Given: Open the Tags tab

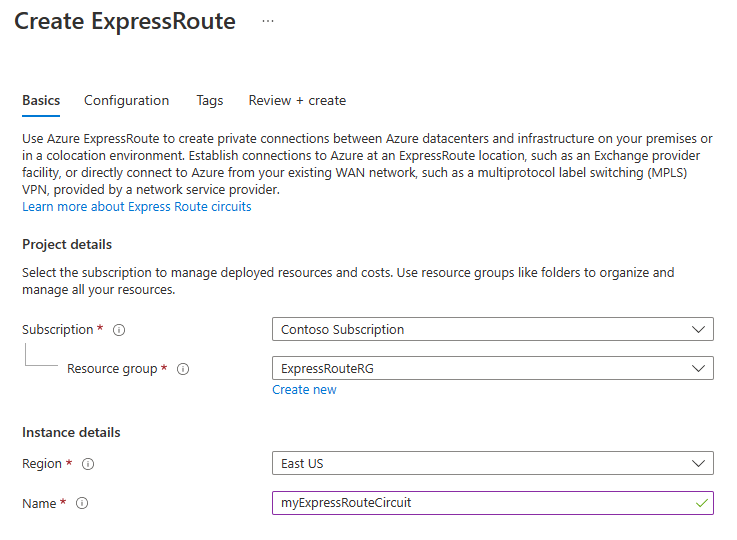Looking at the screenshot, I should tap(210, 100).
